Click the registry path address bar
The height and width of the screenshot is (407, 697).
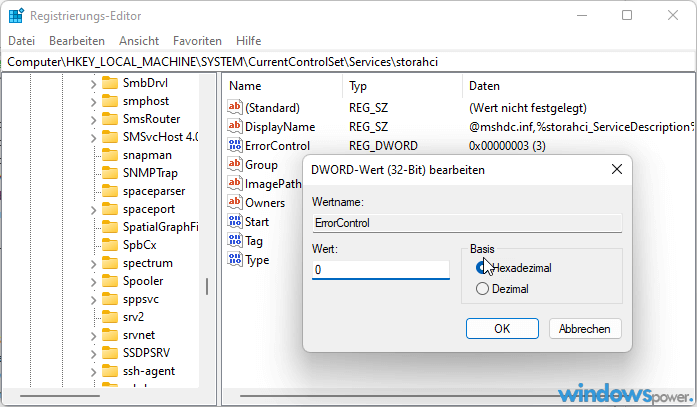[x=347, y=62]
